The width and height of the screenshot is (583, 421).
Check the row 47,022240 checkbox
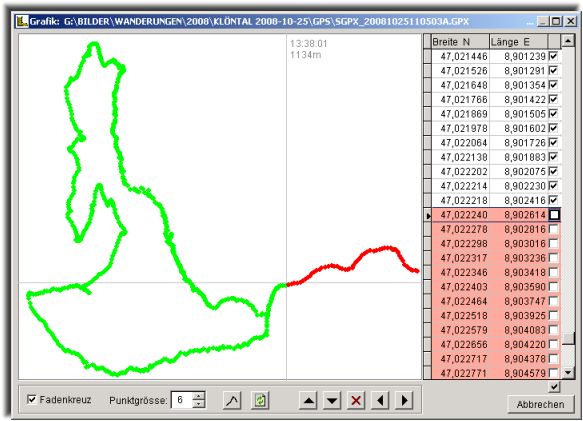coord(554,215)
